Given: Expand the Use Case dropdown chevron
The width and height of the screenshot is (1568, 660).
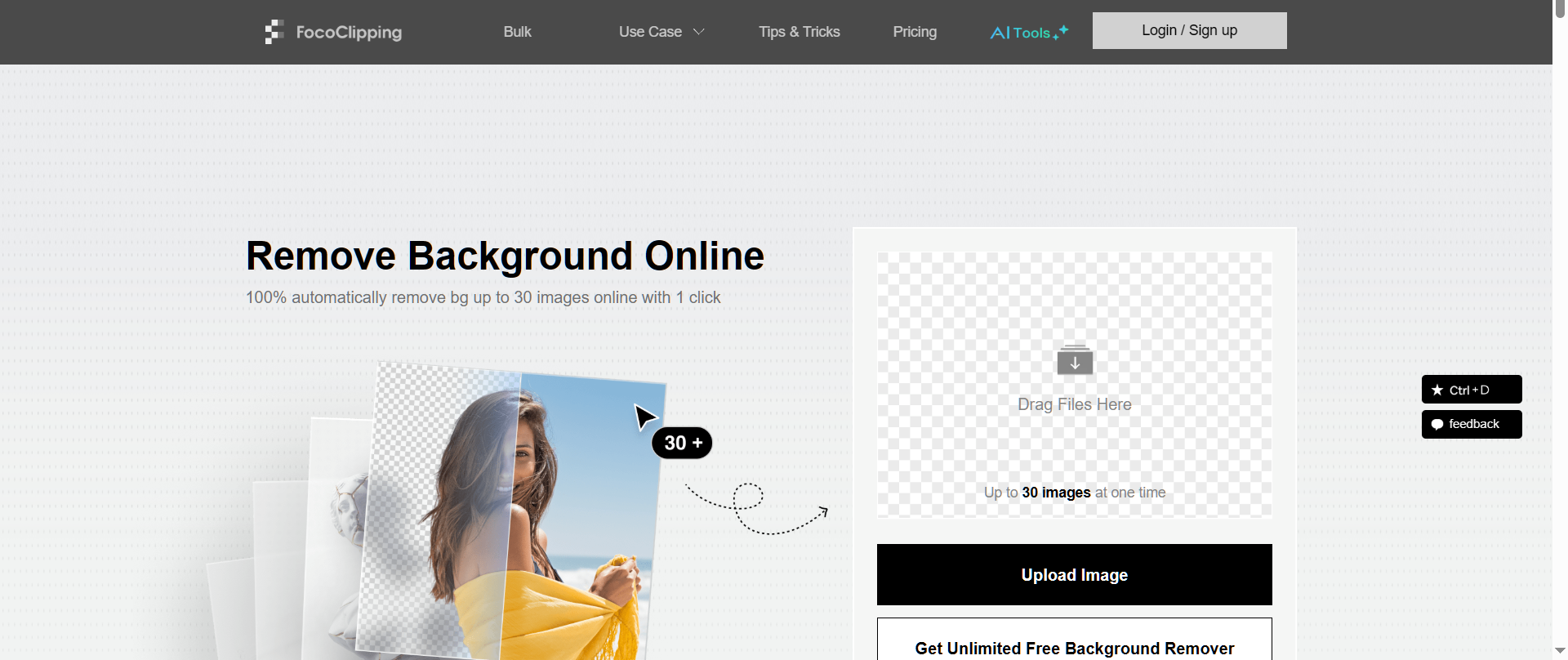Looking at the screenshot, I should (699, 32).
